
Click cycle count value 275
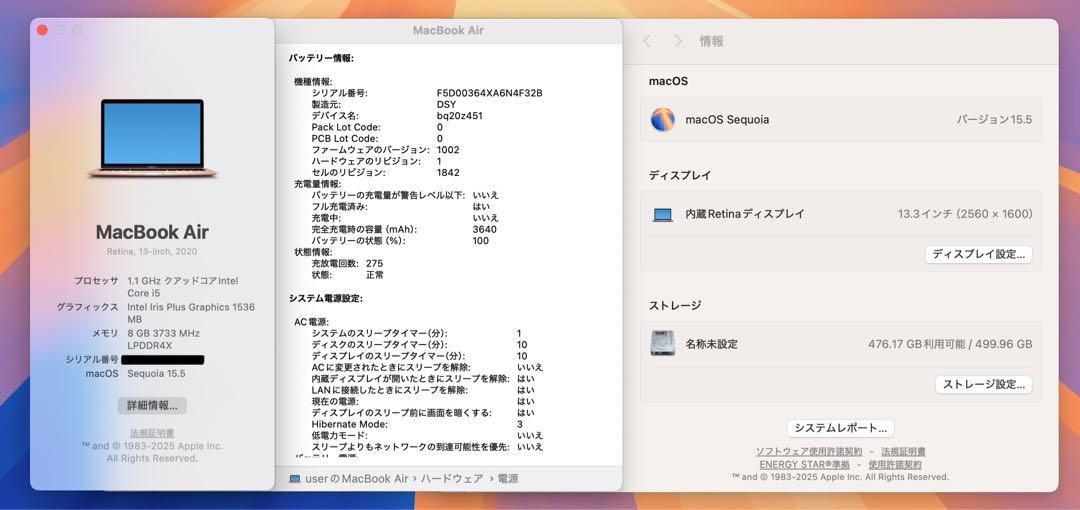[x=375, y=263]
